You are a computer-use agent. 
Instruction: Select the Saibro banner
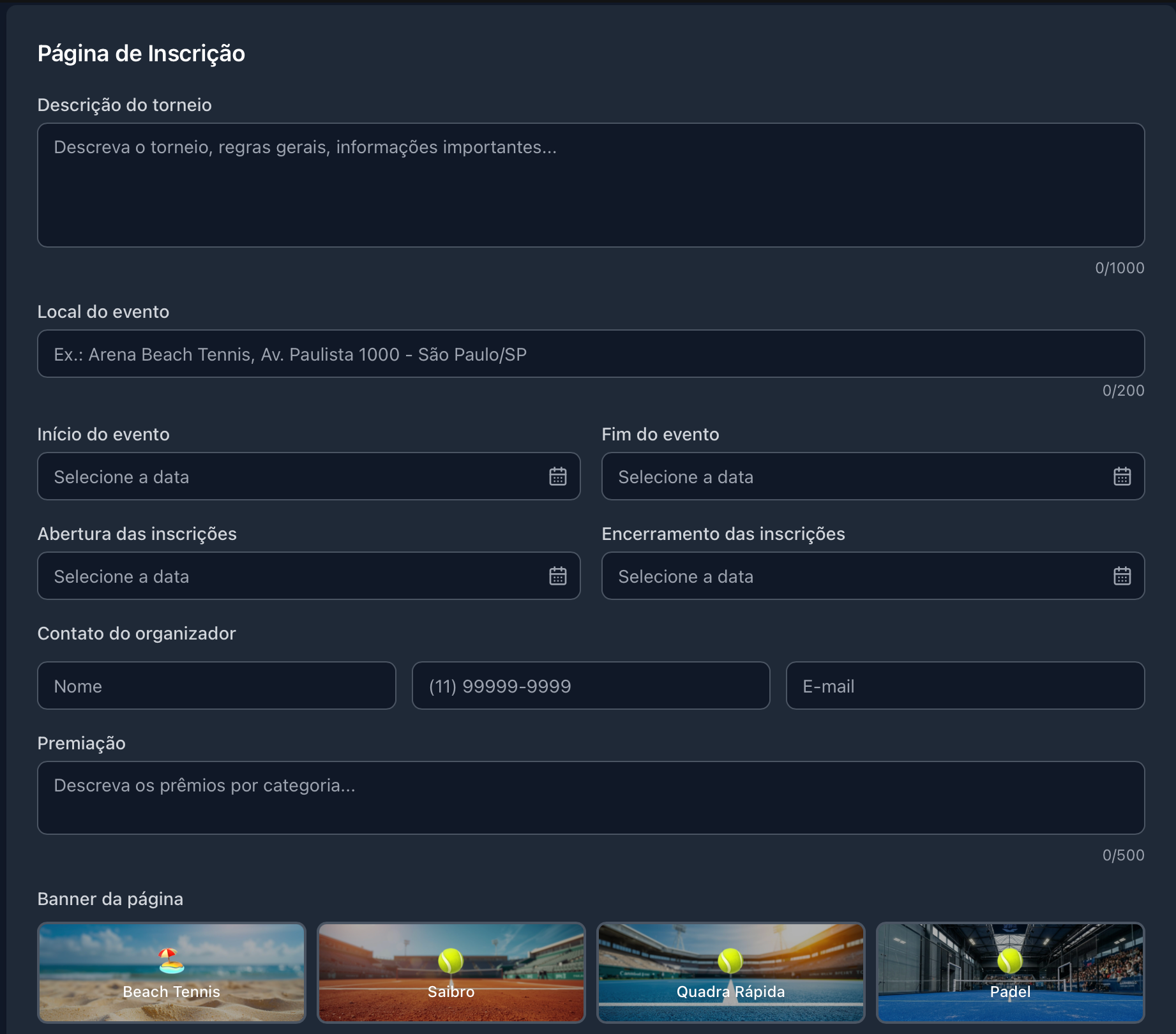(450, 973)
